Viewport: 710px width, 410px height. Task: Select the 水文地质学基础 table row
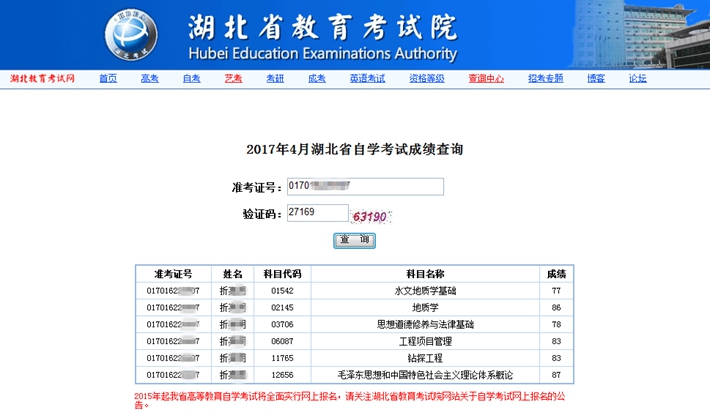(x=424, y=290)
